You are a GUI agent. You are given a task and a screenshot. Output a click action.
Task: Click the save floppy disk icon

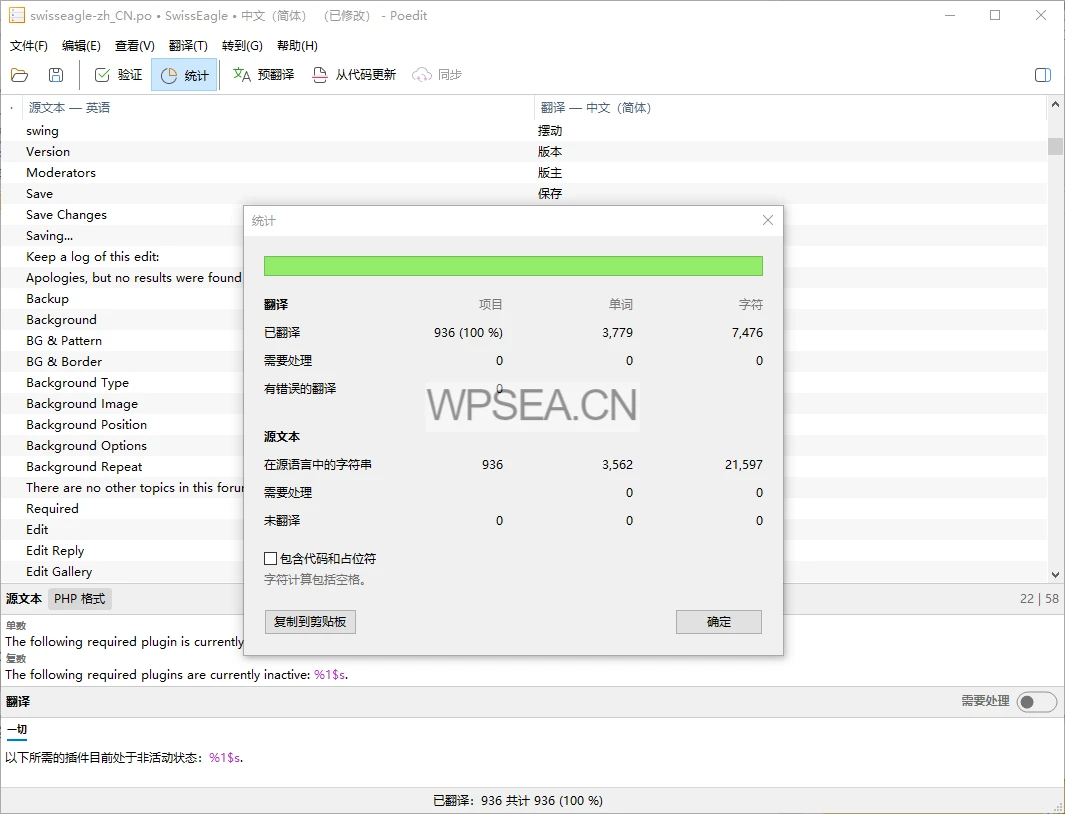(56, 75)
